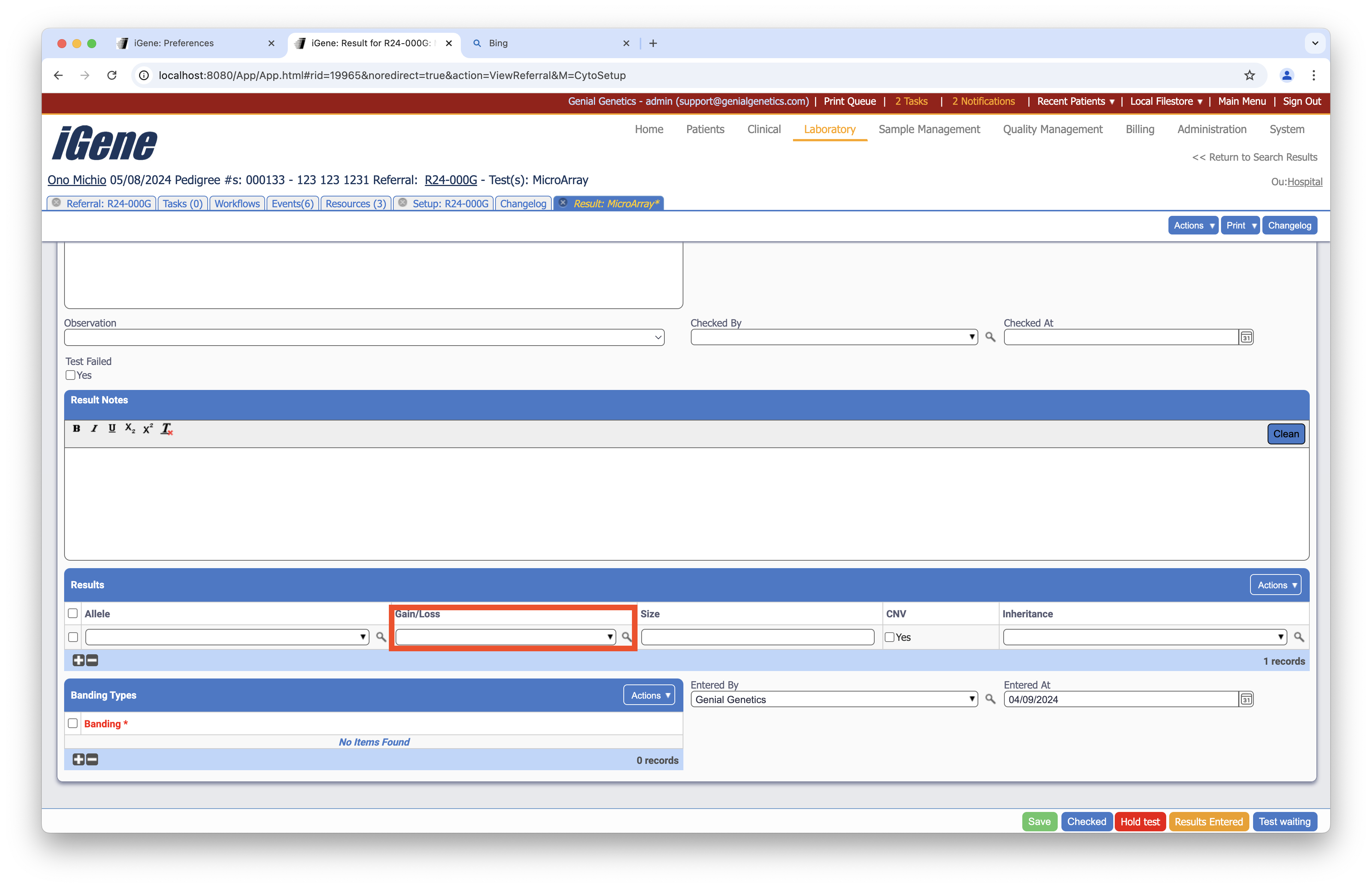Remove row with minus icon under Banding Types
This screenshot has height=888, width=1372.
pos(92,759)
